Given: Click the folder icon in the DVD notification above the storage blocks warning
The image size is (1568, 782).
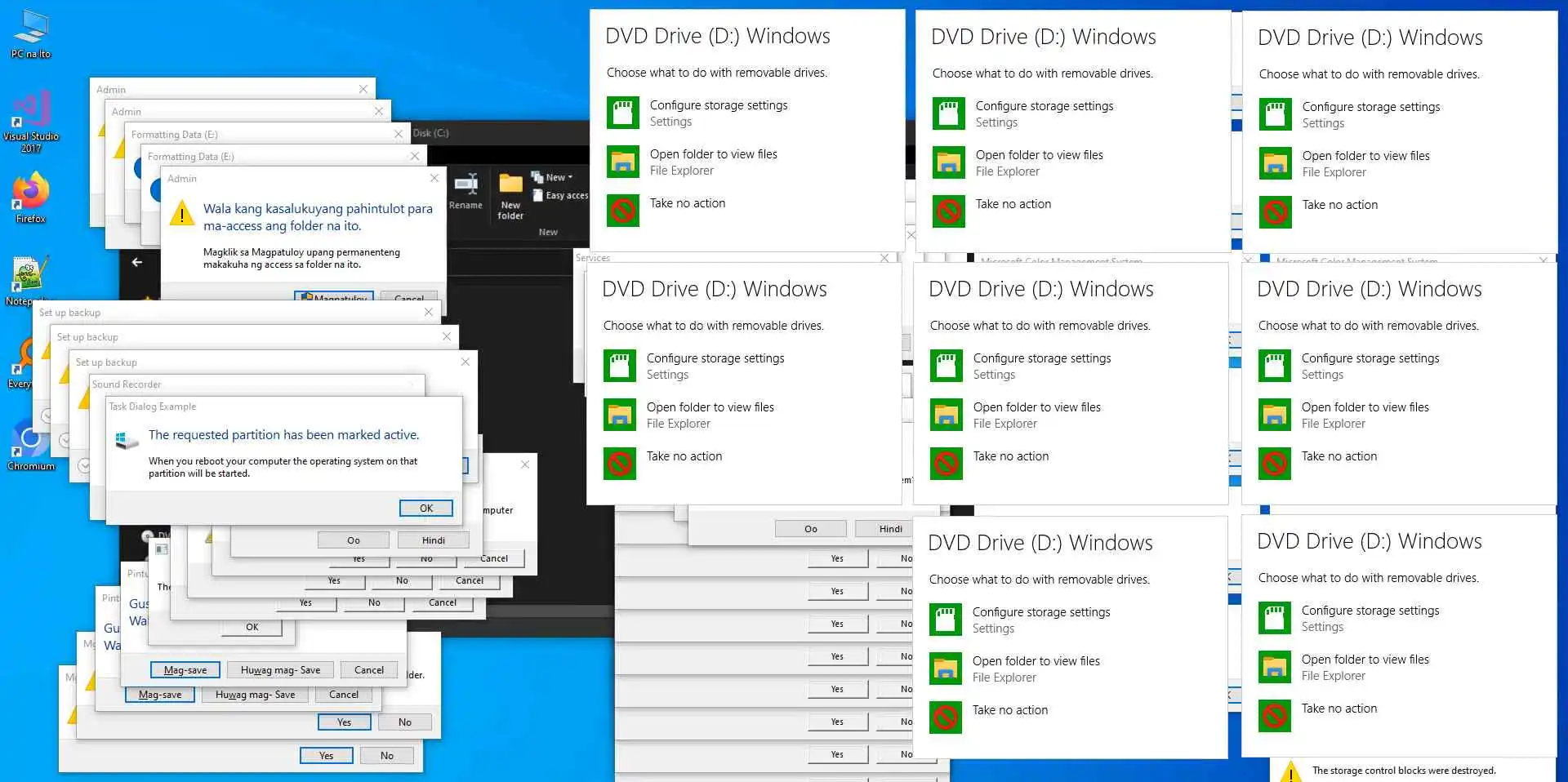Looking at the screenshot, I should [x=1275, y=668].
